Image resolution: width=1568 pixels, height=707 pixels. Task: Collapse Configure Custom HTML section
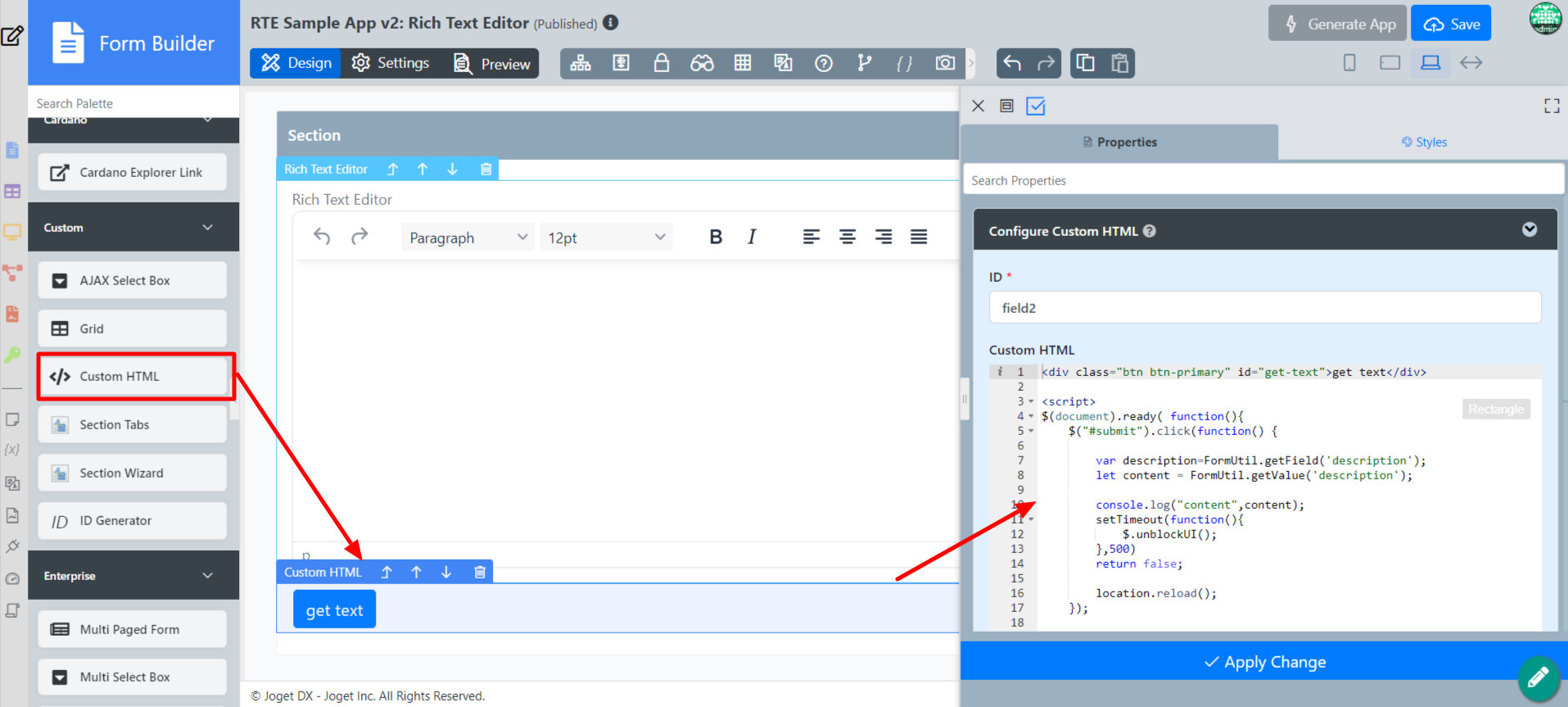pyautogui.click(x=1529, y=229)
